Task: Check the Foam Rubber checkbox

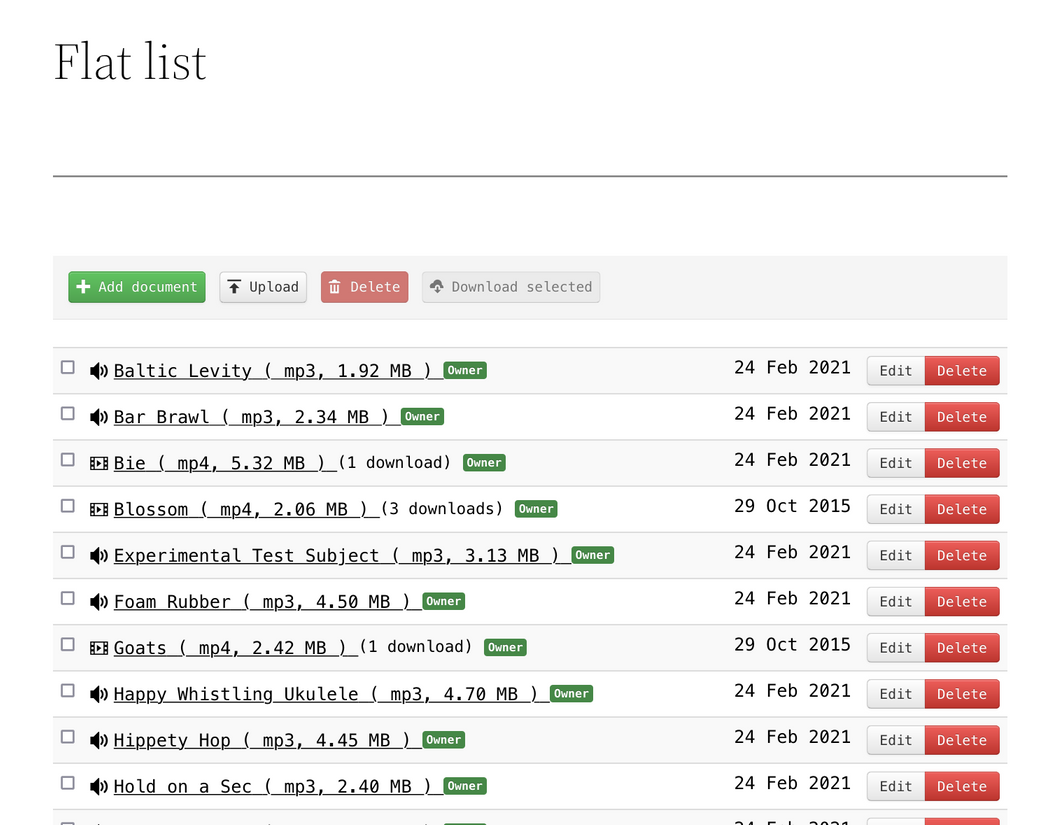Action: pyautogui.click(x=68, y=598)
